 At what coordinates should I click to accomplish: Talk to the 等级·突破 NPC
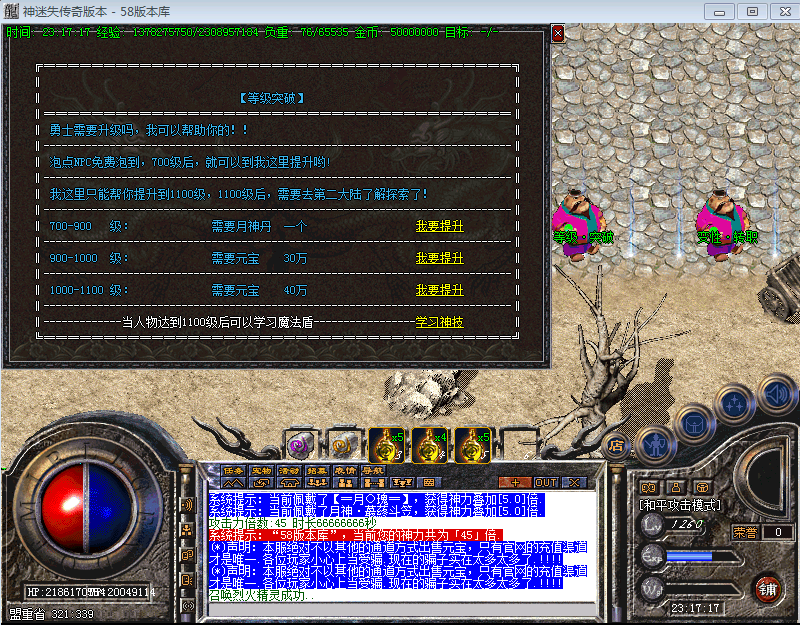(580, 224)
